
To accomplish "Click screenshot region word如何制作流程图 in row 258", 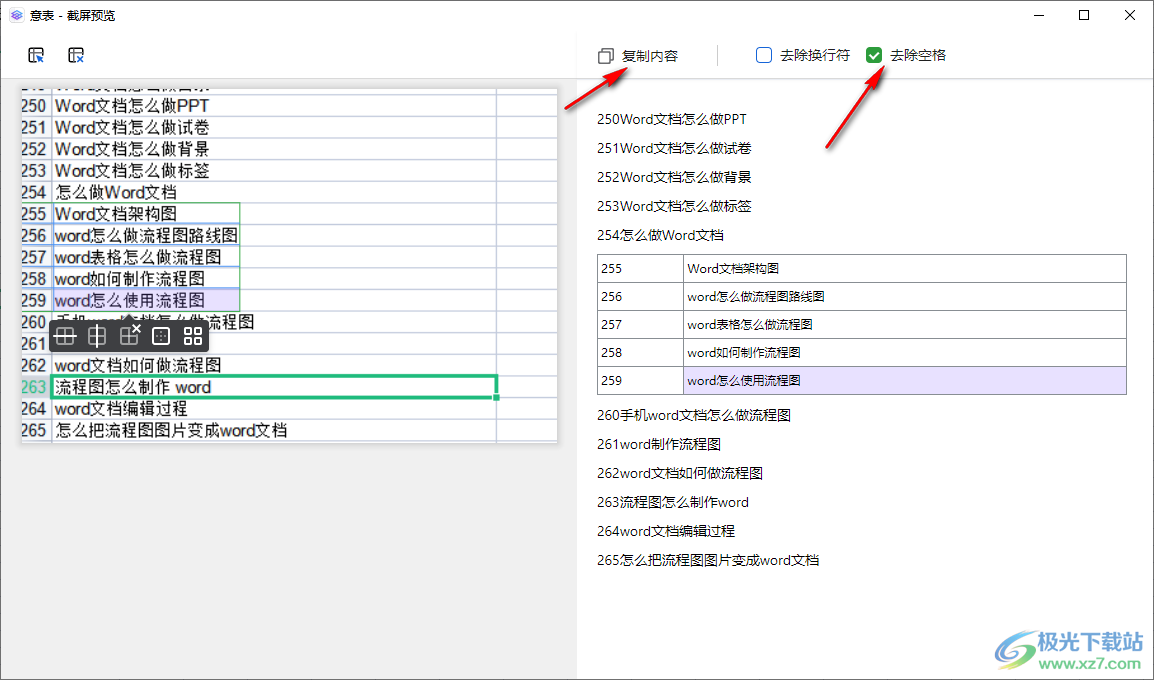I will pyautogui.click(x=146, y=278).
